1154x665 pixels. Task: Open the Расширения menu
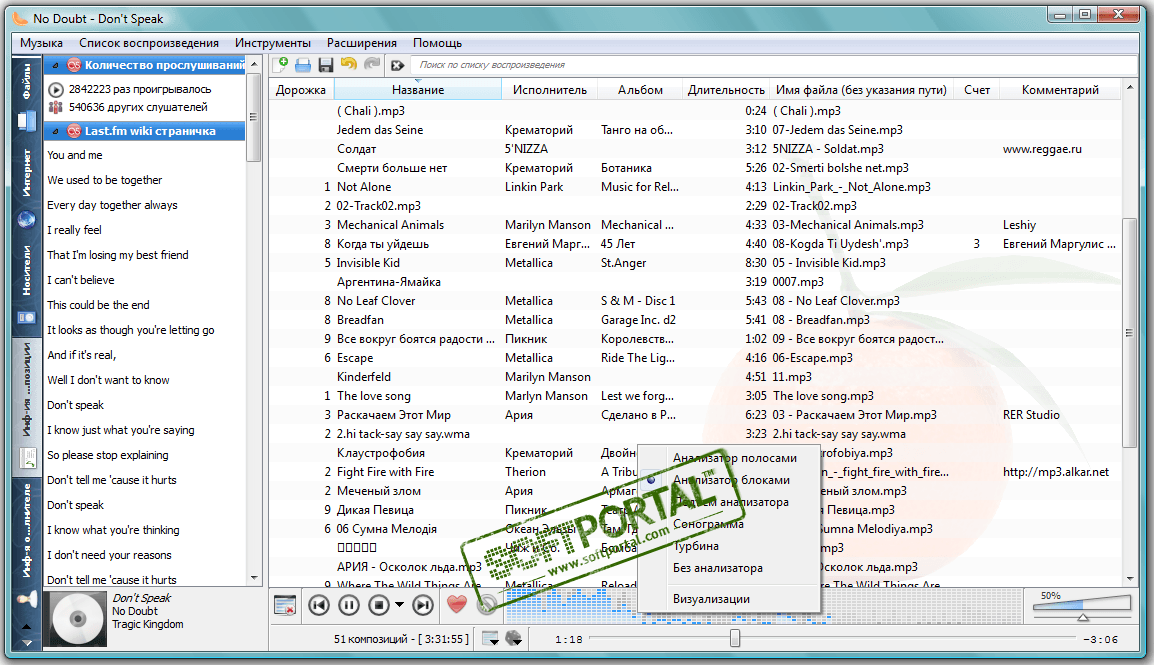coord(362,43)
